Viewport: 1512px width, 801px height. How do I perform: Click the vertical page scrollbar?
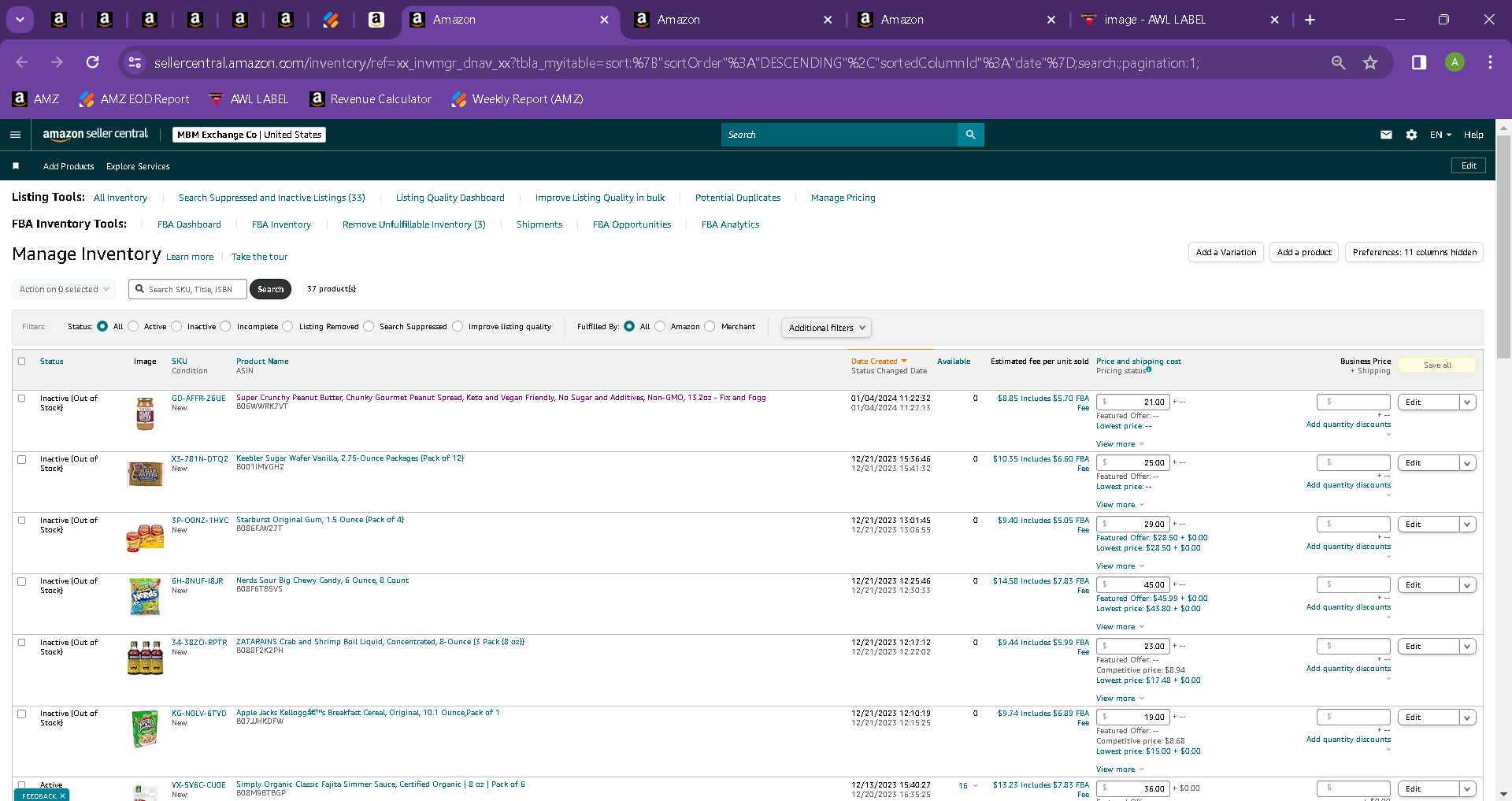[1503, 247]
